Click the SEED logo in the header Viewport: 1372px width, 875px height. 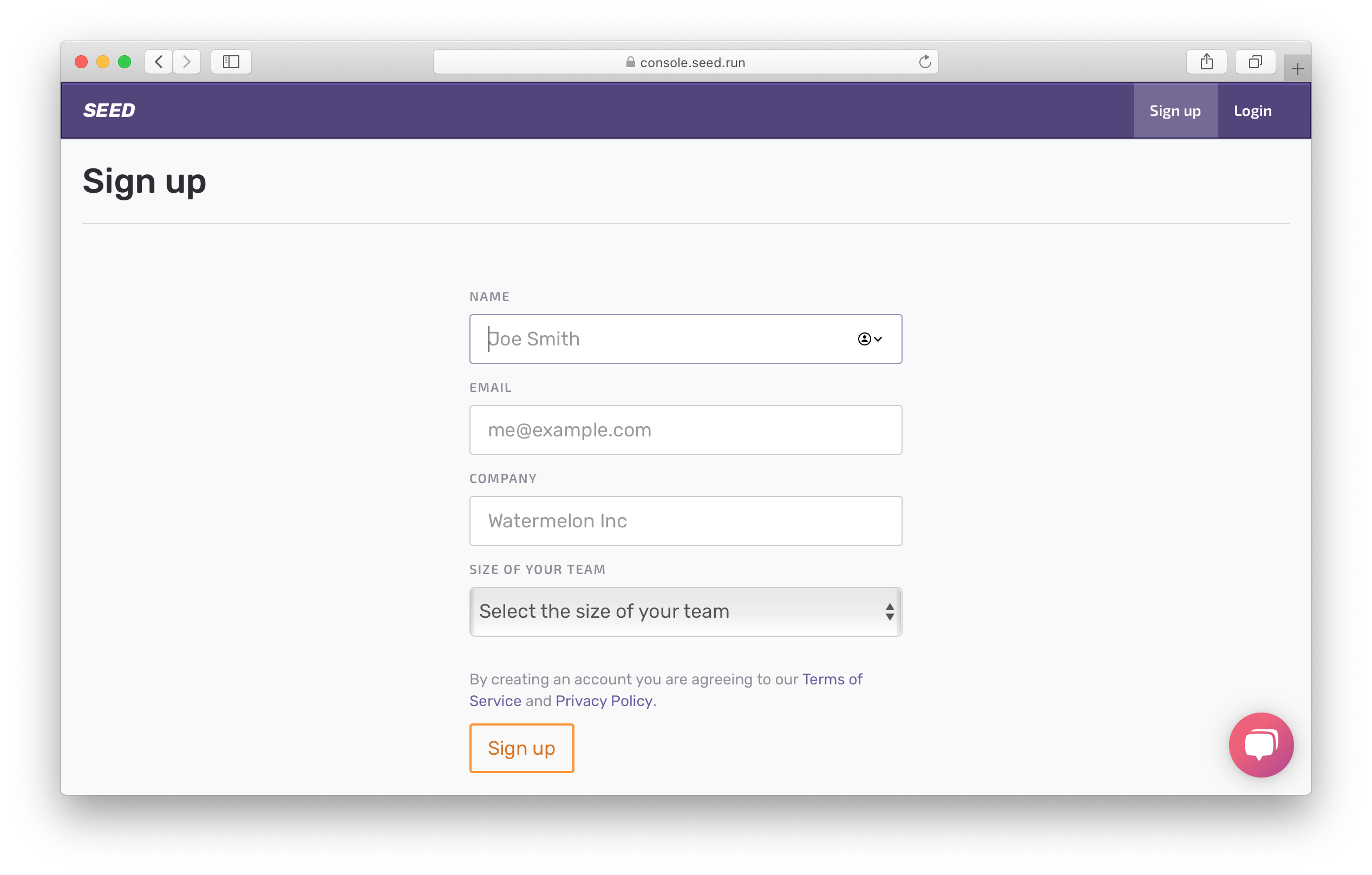click(x=111, y=110)
